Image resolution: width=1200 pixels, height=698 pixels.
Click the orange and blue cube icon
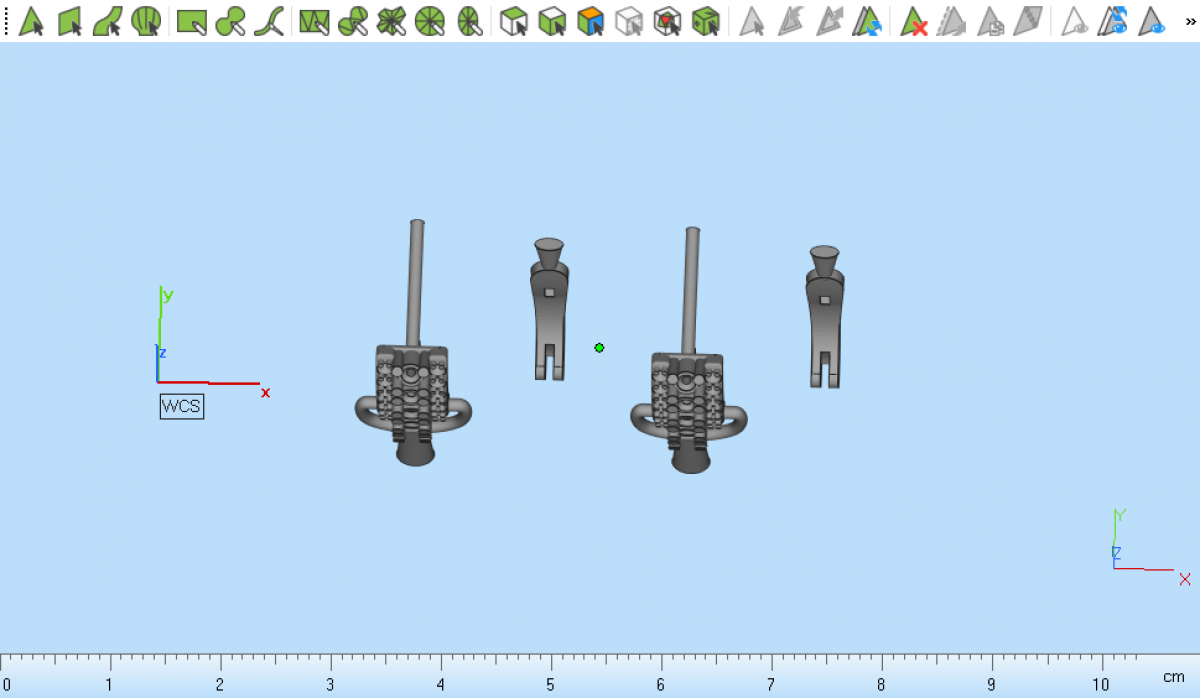(x=591, y=21)
